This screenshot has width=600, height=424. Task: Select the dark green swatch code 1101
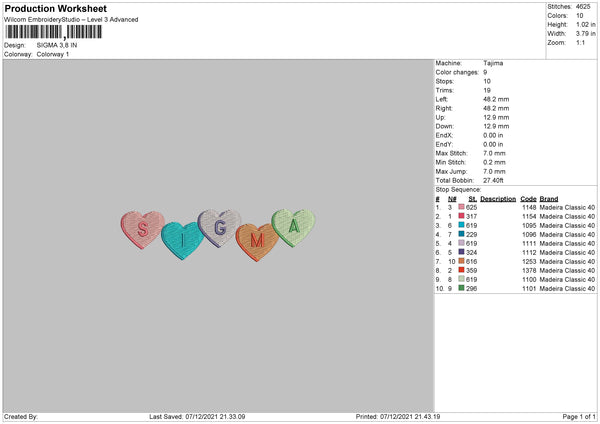tap(461, 288)
